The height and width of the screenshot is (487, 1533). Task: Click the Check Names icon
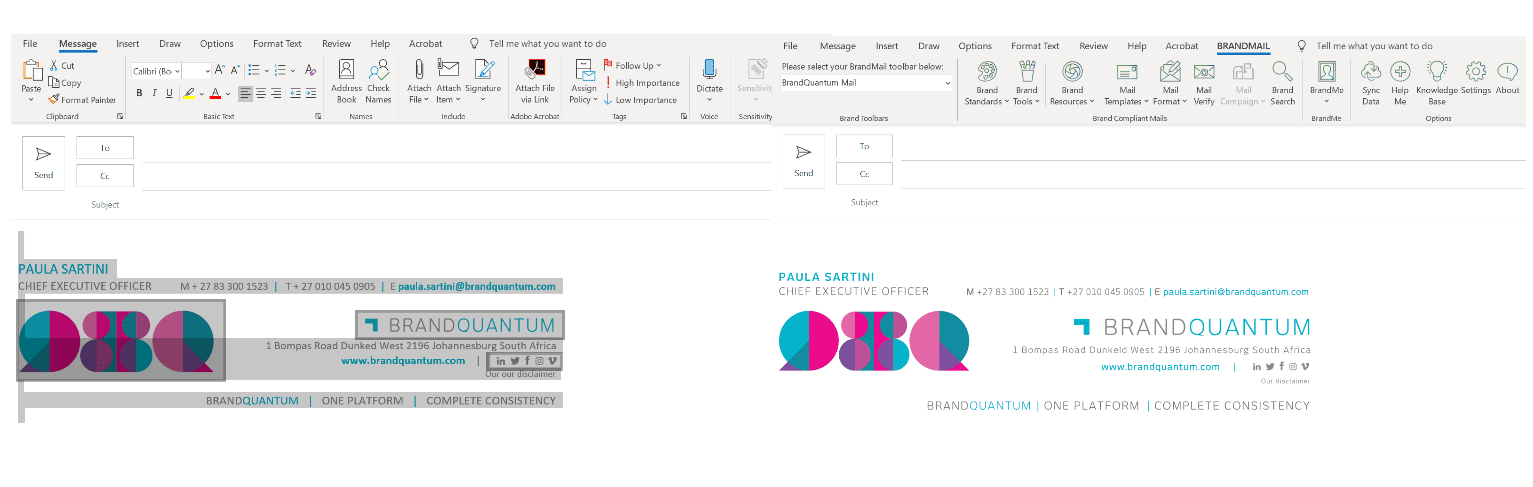coord(378,81)
